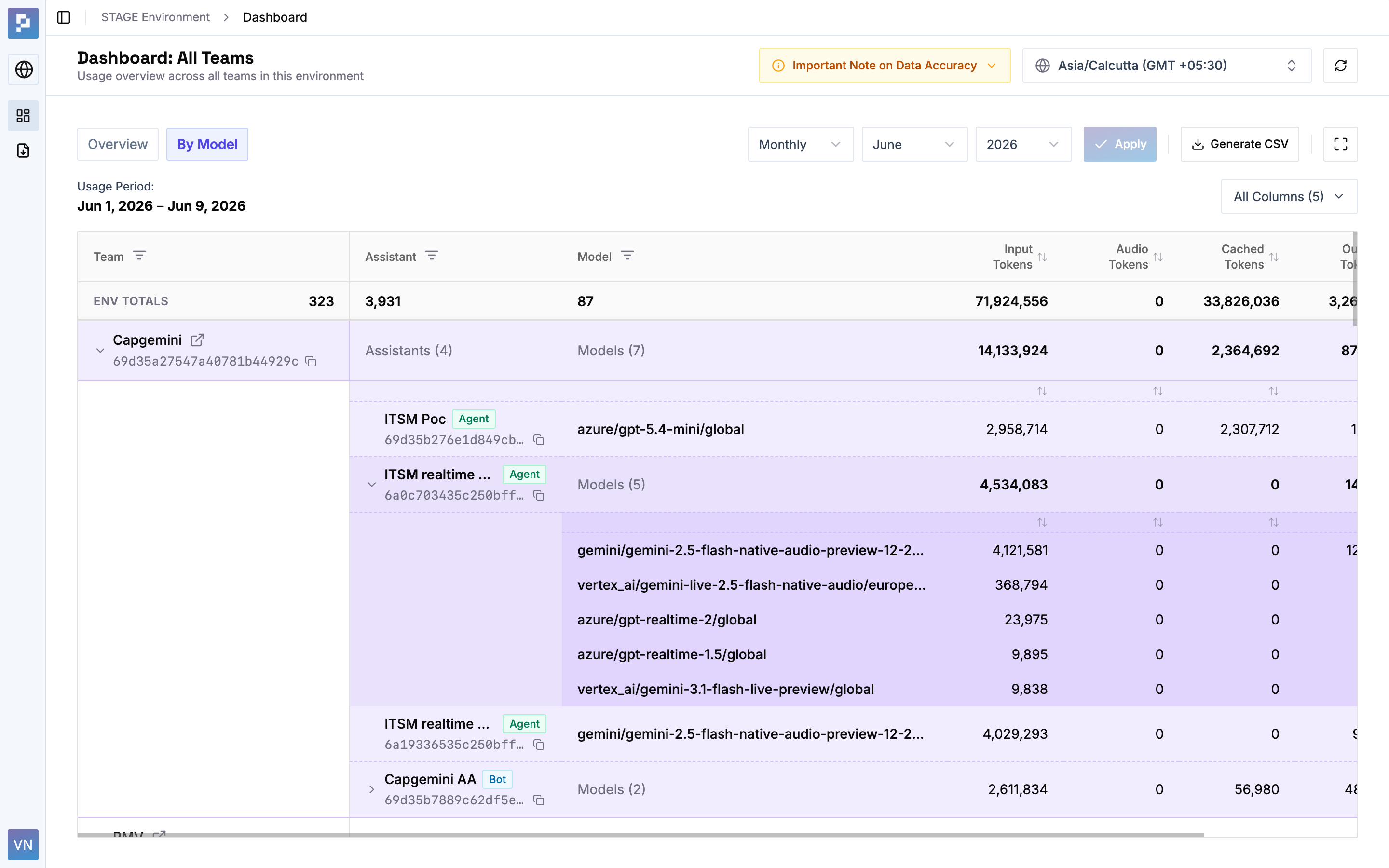The height and width of the screenshot is (868, 1389).
Task: Click the Bot badge on Capgemini AA
Action: click(497, 779)
